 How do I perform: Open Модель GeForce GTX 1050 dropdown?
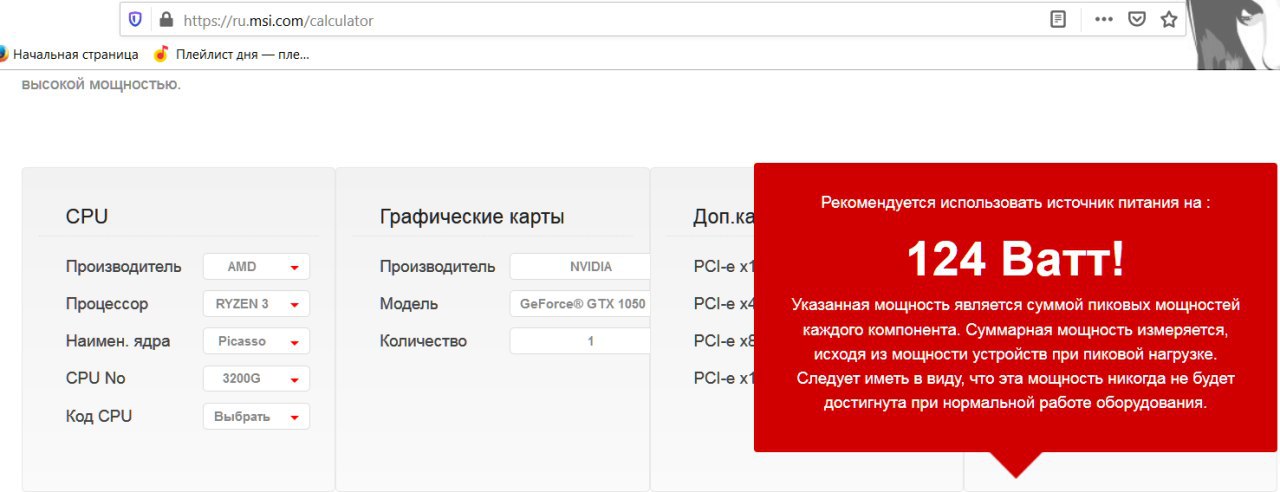tap(580, 304)
